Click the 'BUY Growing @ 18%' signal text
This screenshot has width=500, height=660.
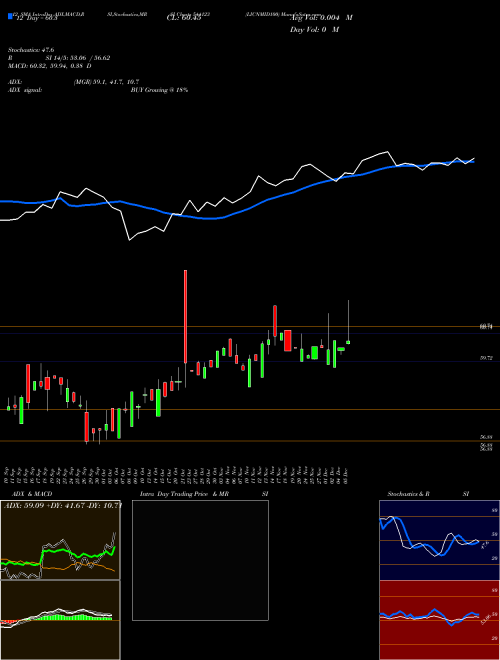tap(159, 90)
